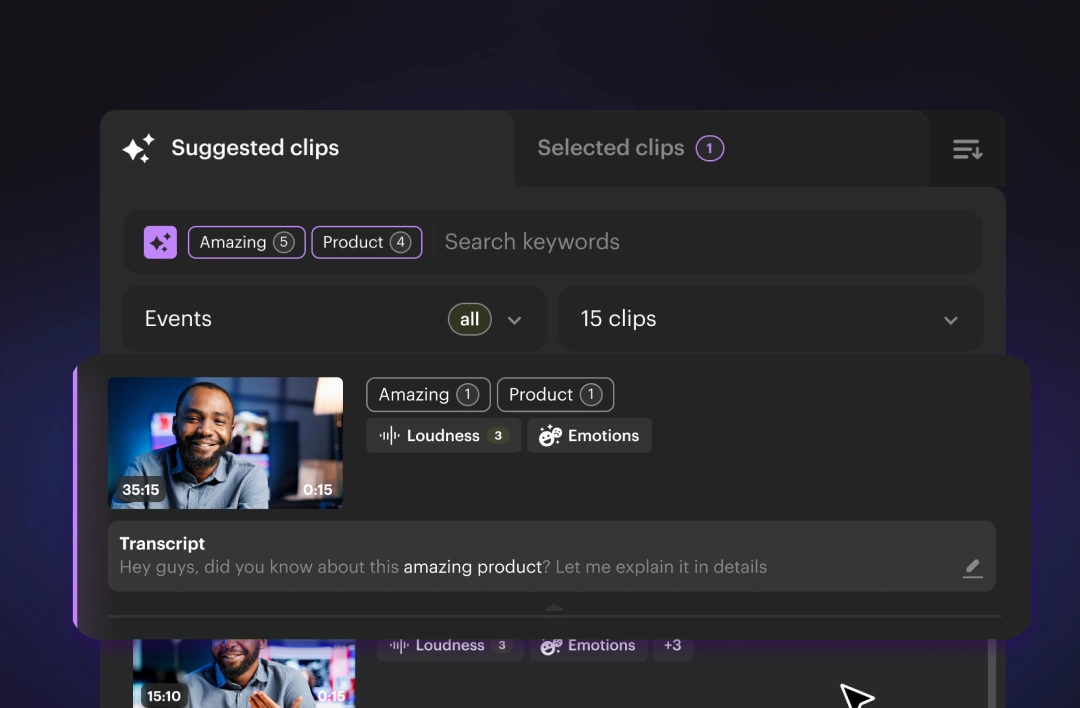Select the 35:15 clip thumbnail
This screenshot has width=1080, height=708.
click(x=225, y=442)
